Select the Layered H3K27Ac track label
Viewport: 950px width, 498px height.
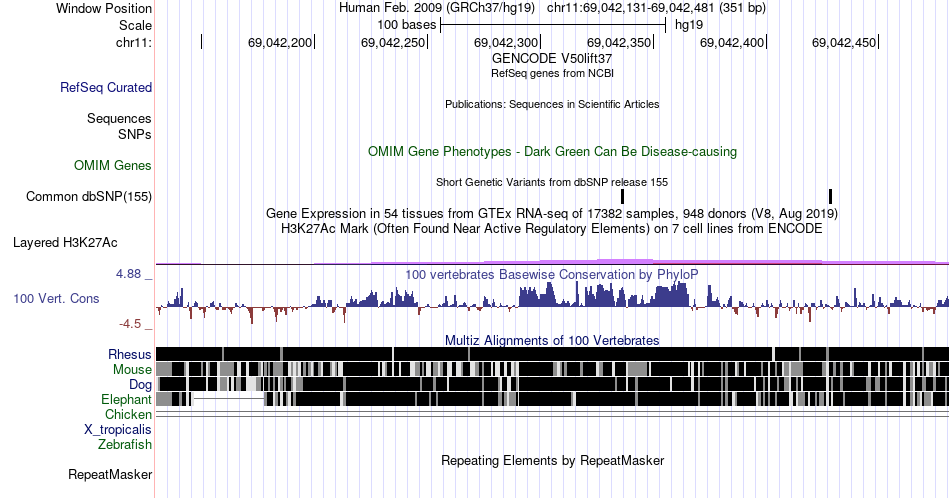(65, 242)
